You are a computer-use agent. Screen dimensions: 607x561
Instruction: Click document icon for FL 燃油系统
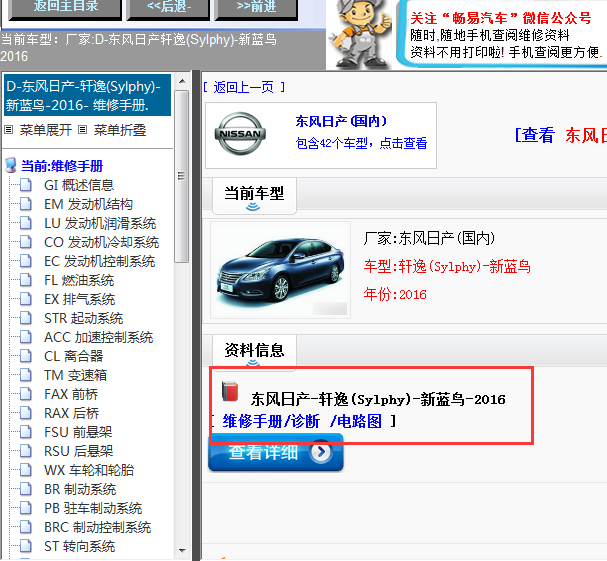[26, 280]
